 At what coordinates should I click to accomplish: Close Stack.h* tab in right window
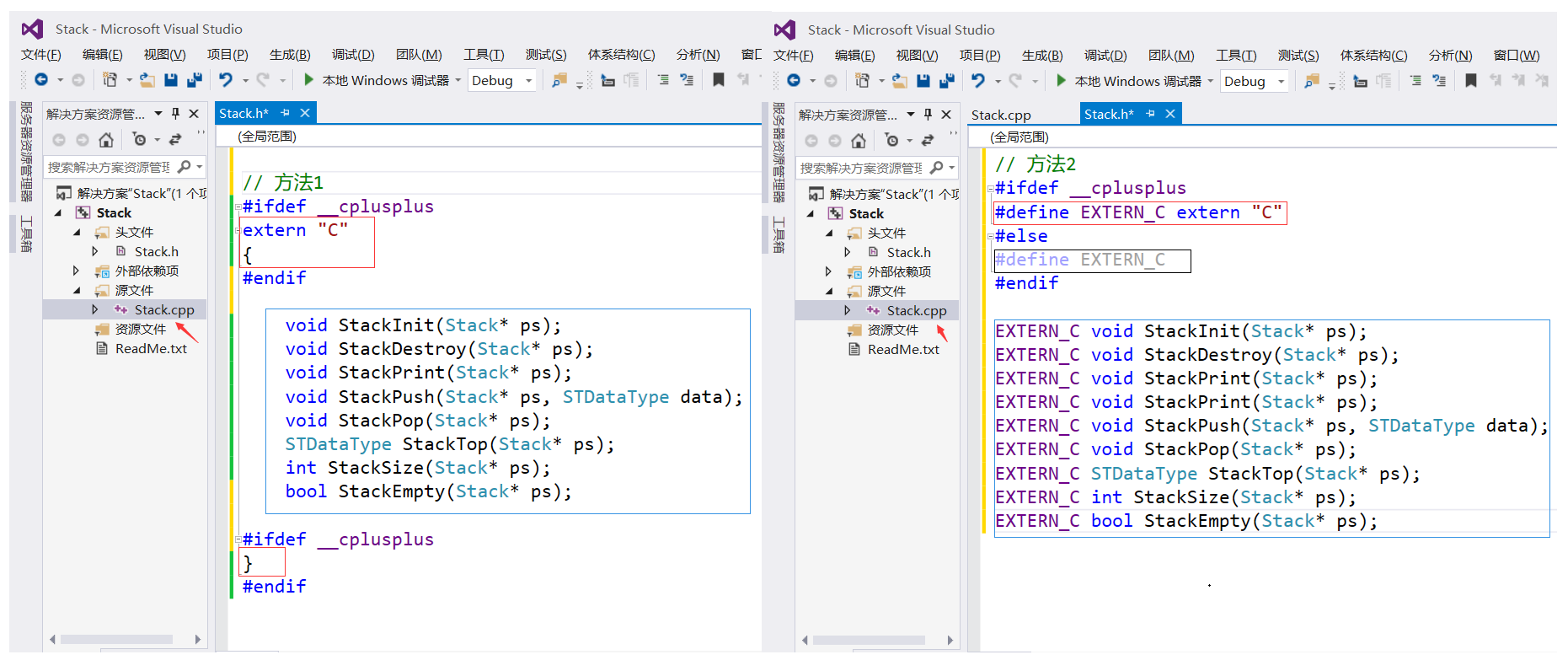(x=1170, y=114)
